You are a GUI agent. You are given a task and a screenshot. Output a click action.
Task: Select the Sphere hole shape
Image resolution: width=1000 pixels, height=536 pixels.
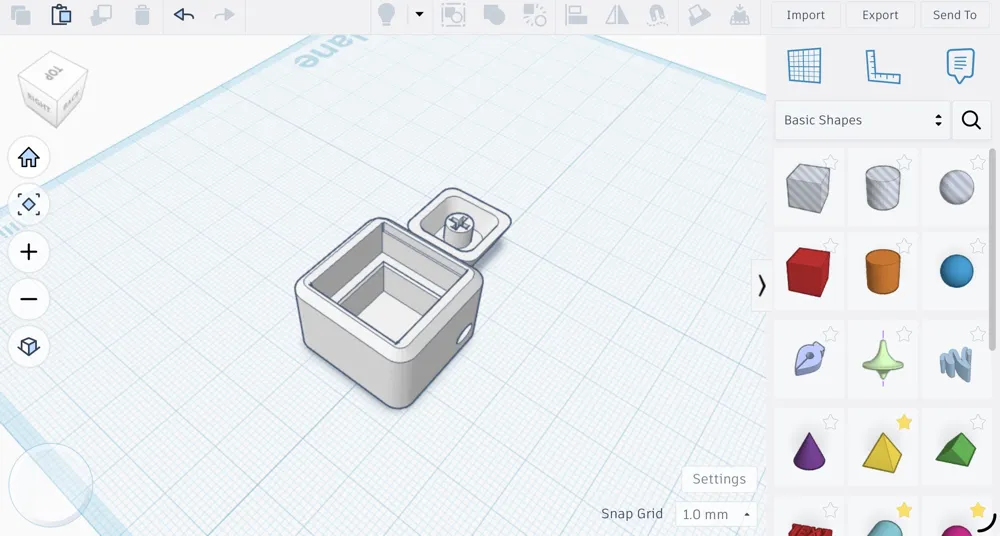point(957,188)
